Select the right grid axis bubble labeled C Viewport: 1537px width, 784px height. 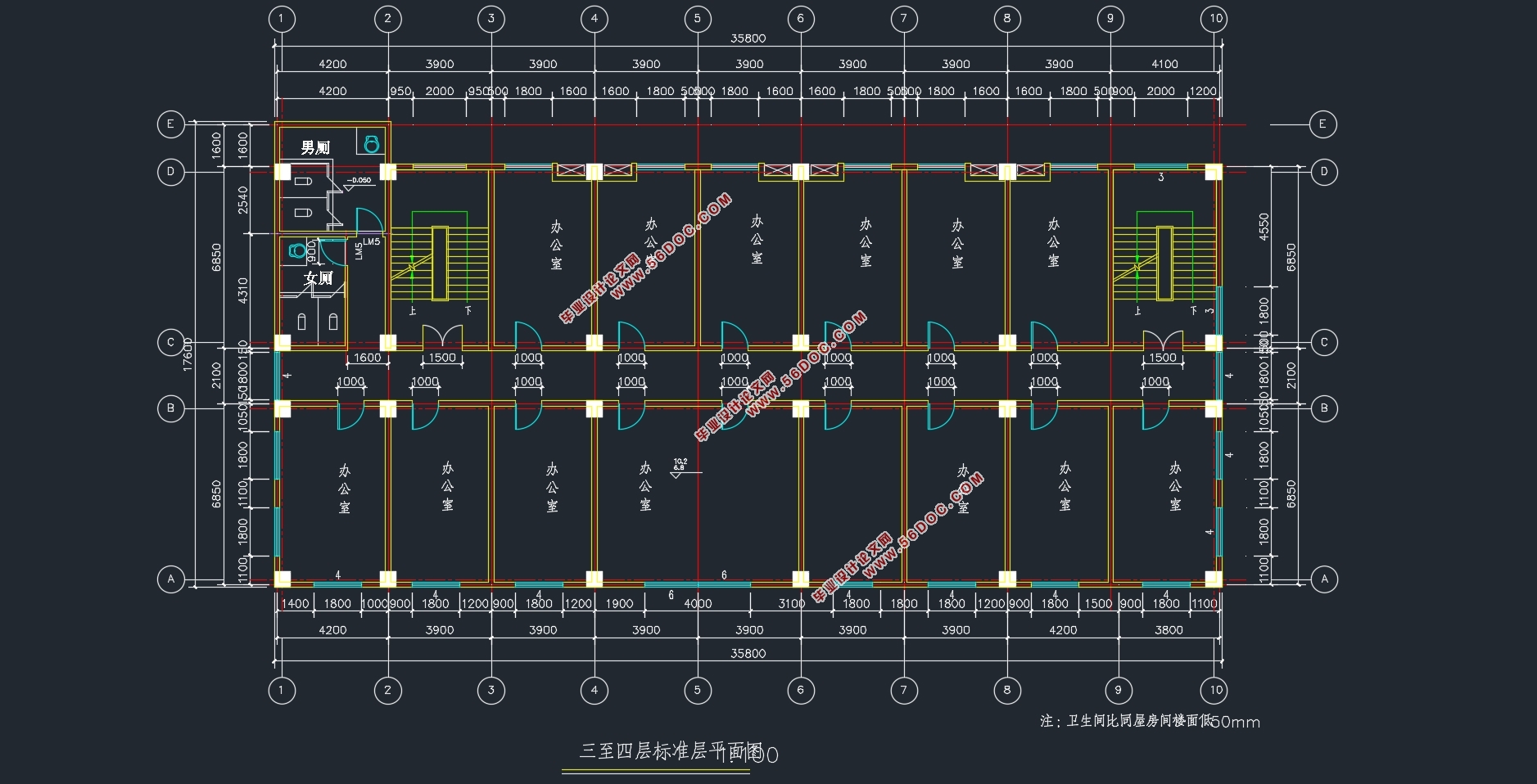point(1324,343)
